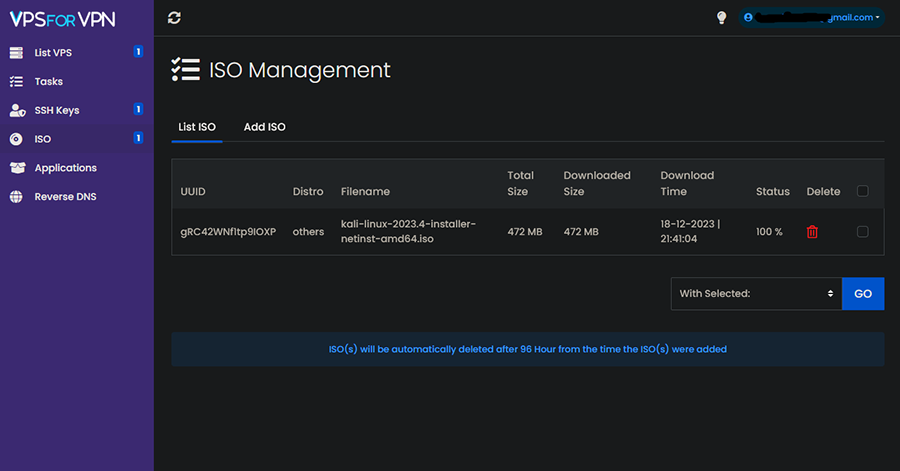Click the ISO disc icon in sidebar
This screenshot has width=900, height=471.
[16, 139]
